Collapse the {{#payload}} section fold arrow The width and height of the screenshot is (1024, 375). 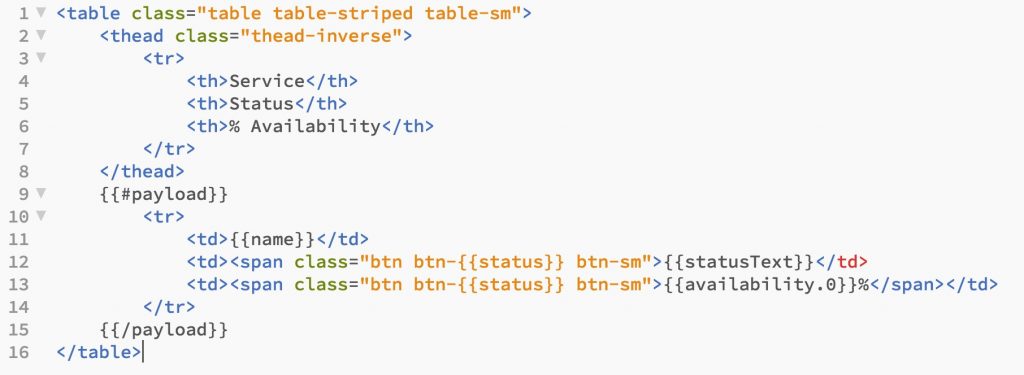click(x=41, y=193)
